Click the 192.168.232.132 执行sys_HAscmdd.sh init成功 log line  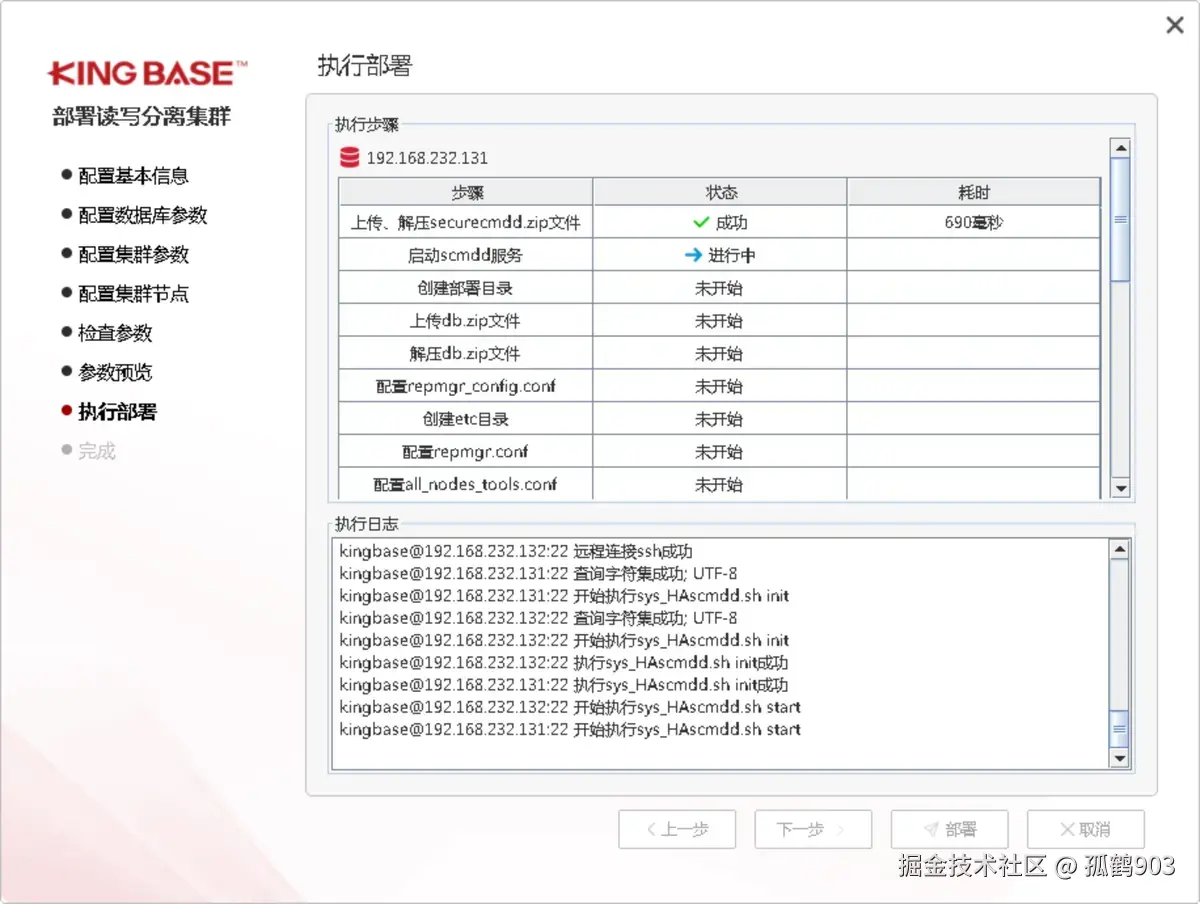coord(564,663)
